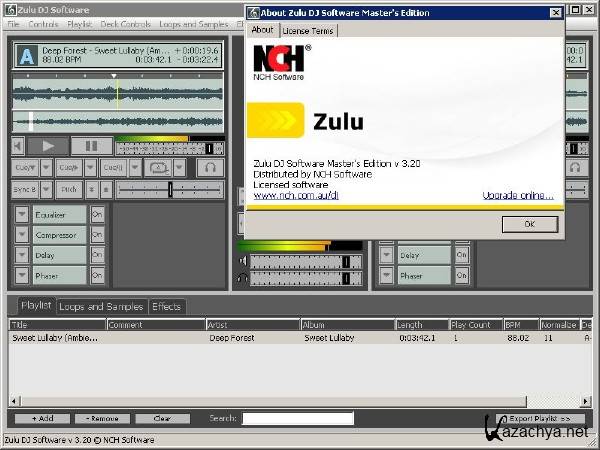
Task: Click the Sync B button
Action: tap(26, 189)
